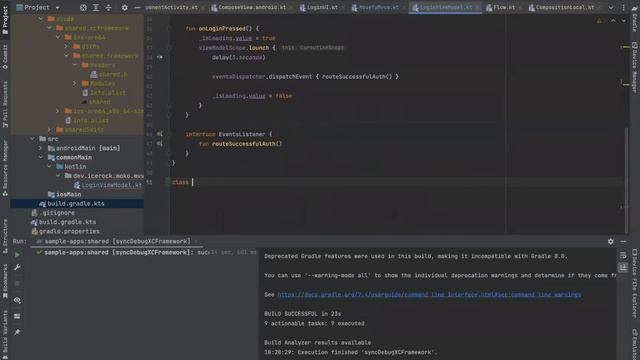Open Project side tool window button
The height and width of the screenshot is (360, 640).
tap(5, 20)
